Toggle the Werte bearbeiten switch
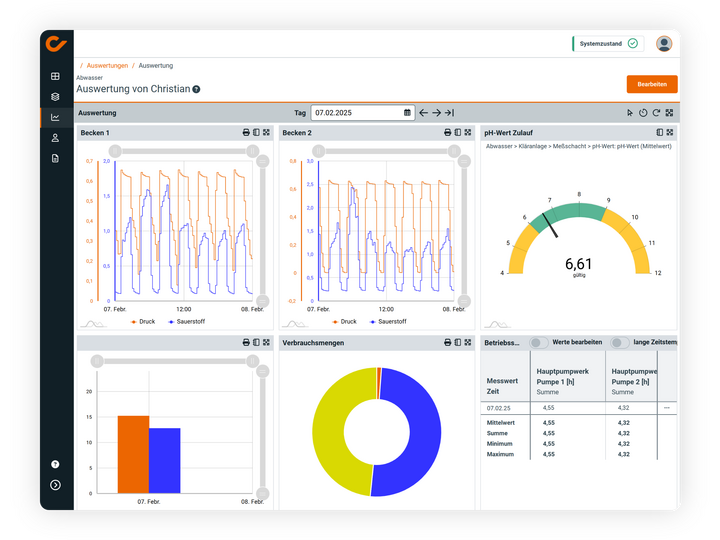This screenshot has width=720, height=540. click(x=539, y=342)
